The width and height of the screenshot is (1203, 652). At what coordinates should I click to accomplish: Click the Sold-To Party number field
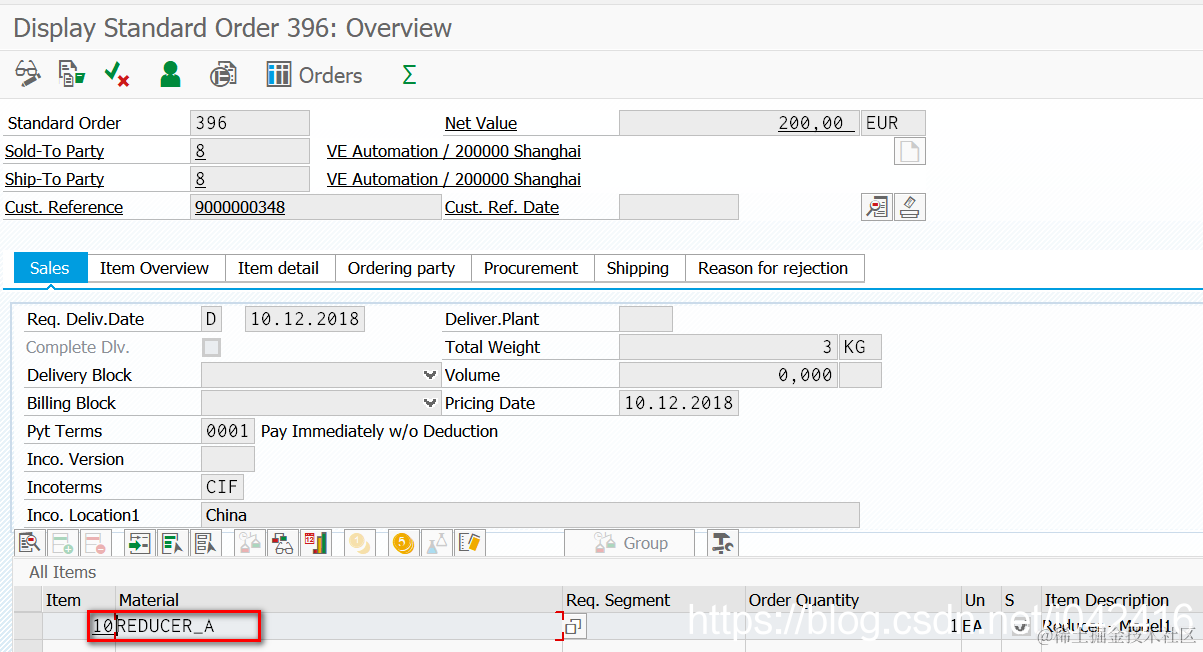pos(250,151)
